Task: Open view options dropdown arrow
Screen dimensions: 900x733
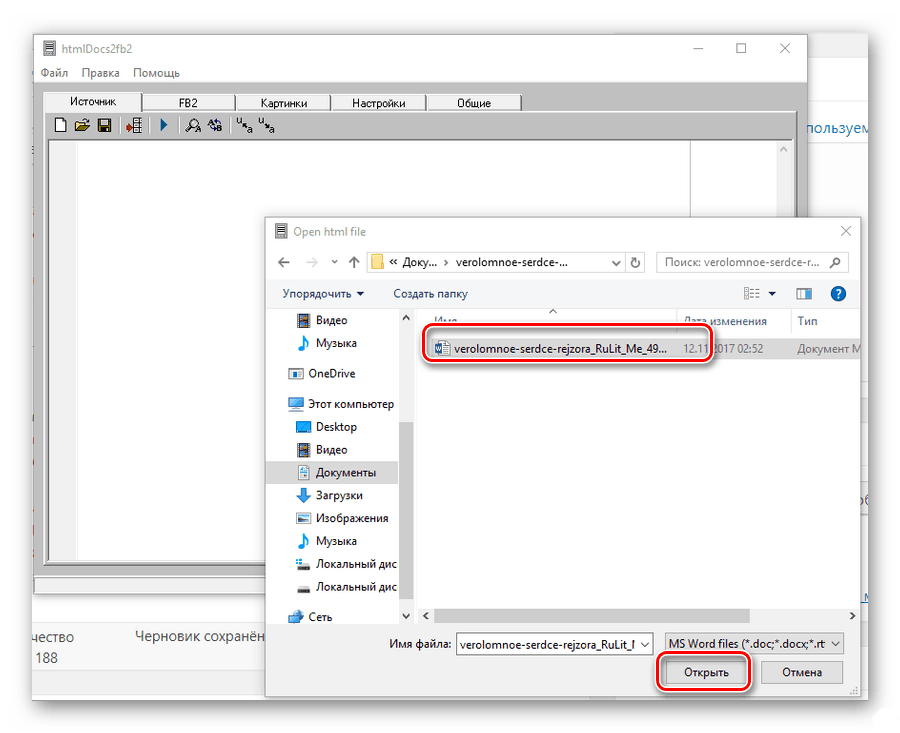Action: coord(773,294)
